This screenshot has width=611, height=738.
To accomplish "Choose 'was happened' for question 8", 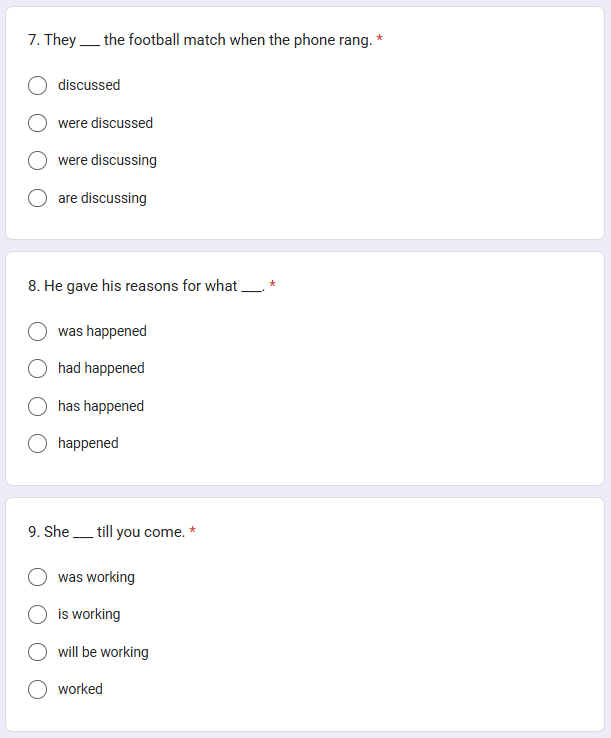I will point(38,331).
